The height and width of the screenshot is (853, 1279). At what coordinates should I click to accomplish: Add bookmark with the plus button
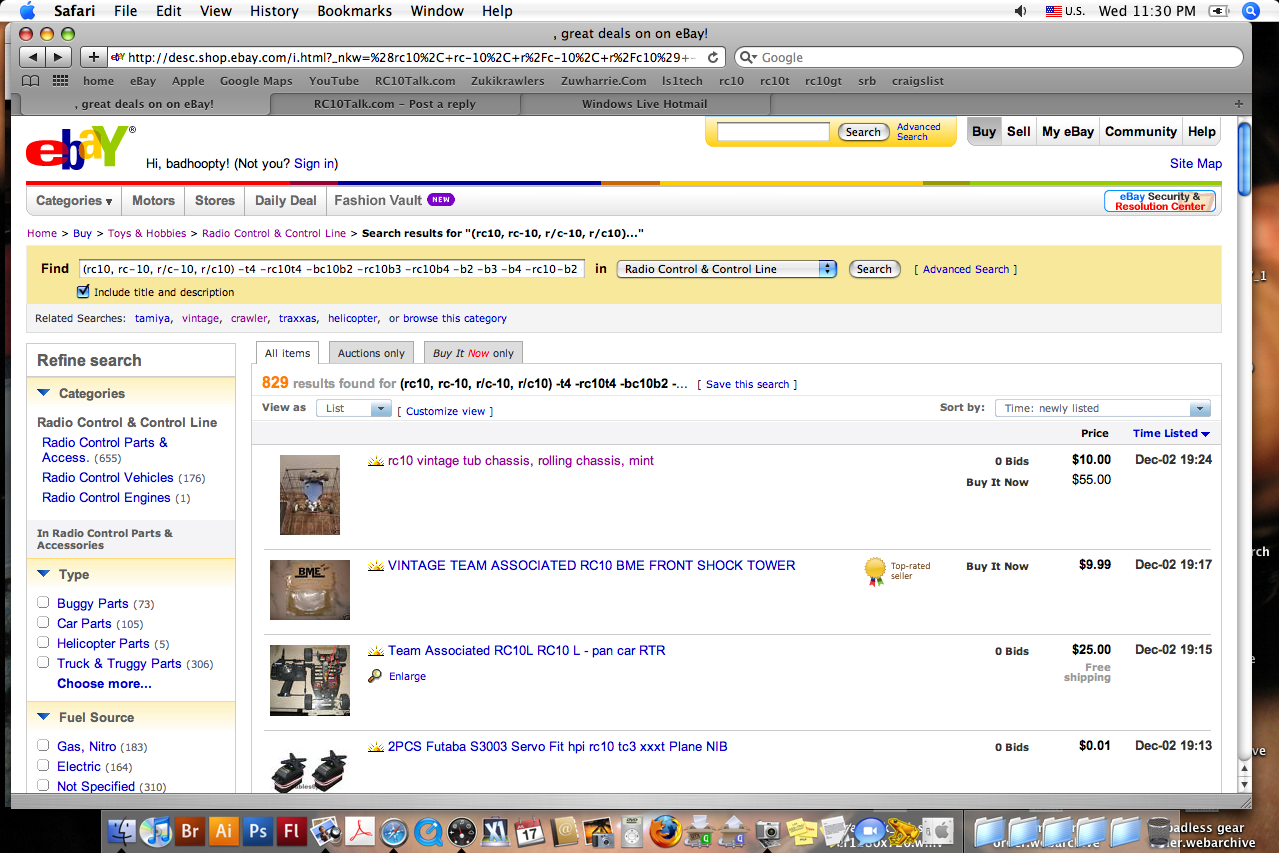[x=93, y=58]
